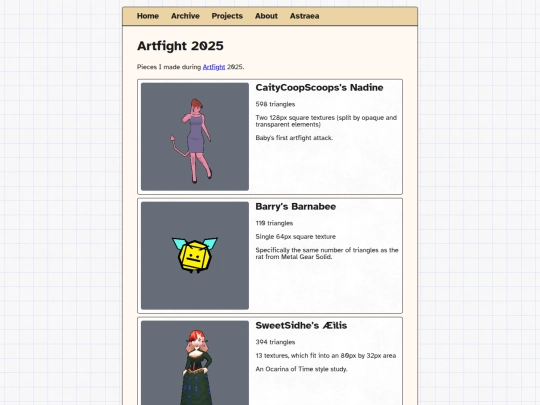540x405 pixels.
Task: Select the text "394 triangles"
Action: tap(275, 342)
